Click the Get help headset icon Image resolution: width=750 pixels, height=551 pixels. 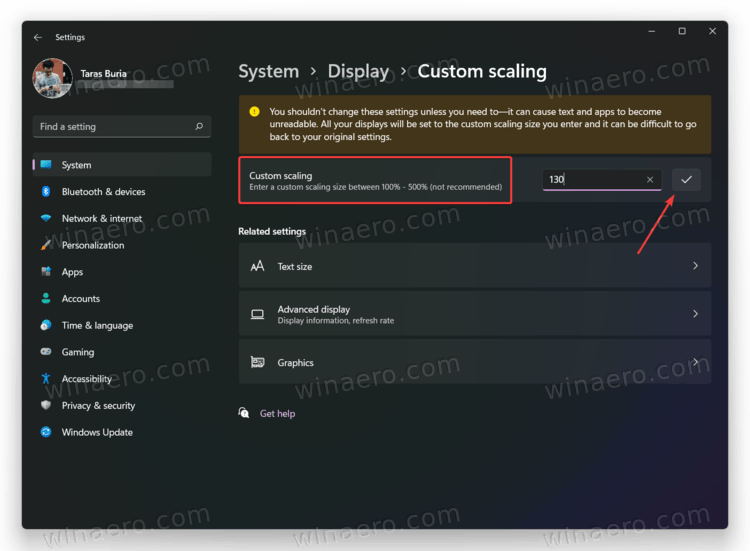pos(244,413)
